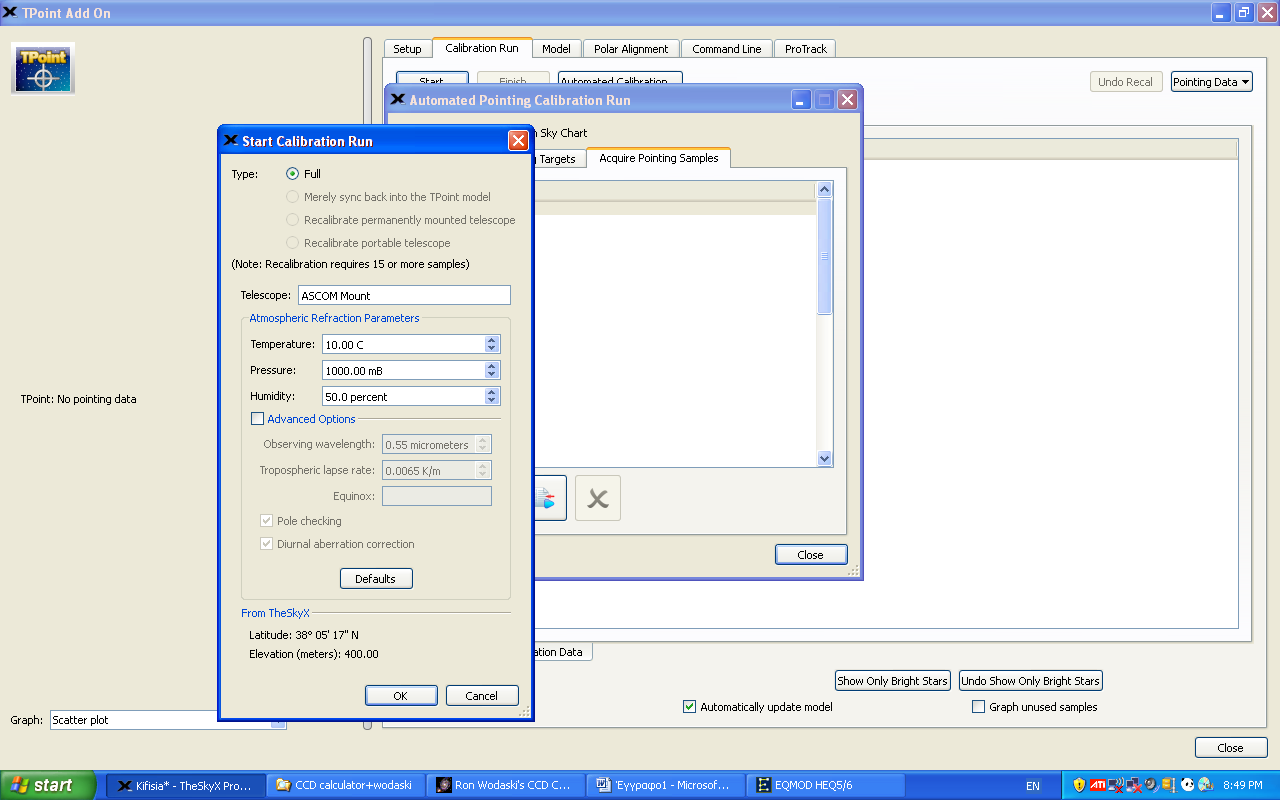Click Undo Show Only Bright Stars
Viewport: 1280px width, 800px height.
pyautogui.click(x=1031, y=681)
